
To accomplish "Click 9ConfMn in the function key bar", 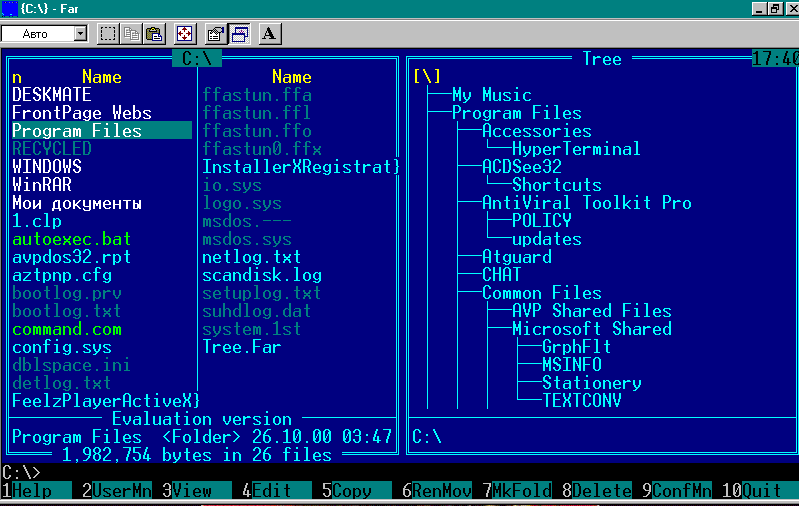I will [677, 491].
